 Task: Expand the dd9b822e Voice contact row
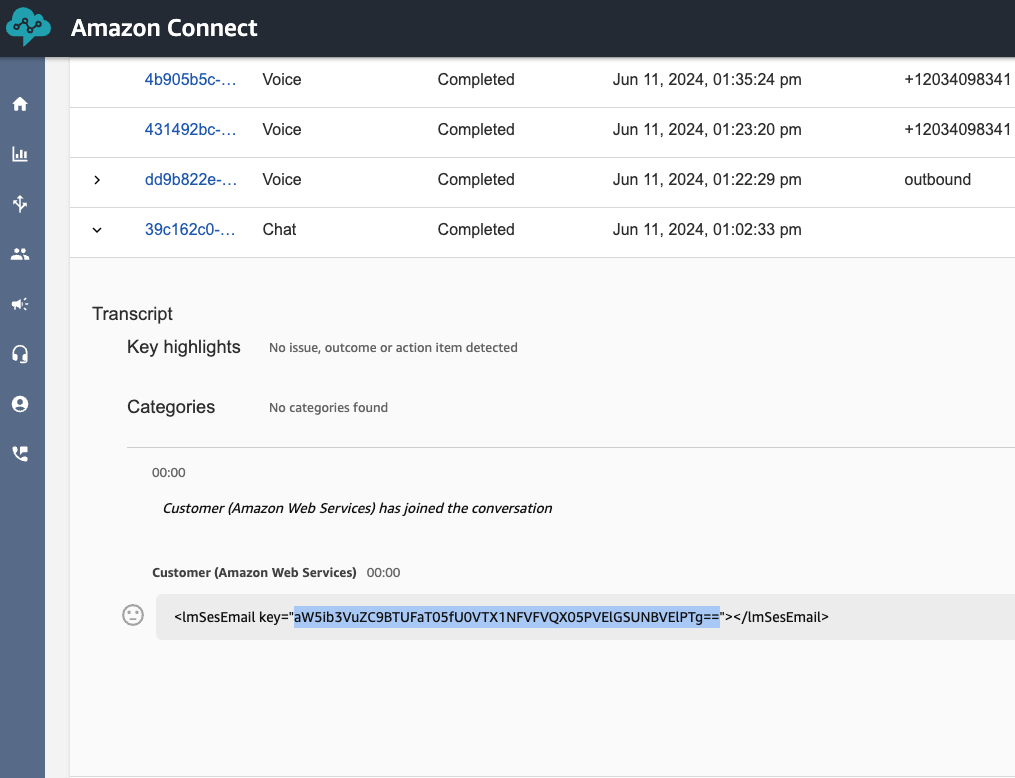pyautogui.click(x=97, y=180)
